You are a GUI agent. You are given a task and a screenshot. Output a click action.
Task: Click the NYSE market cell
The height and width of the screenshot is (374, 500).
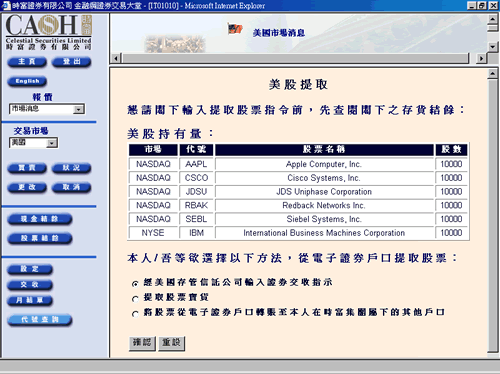(153, 233)
